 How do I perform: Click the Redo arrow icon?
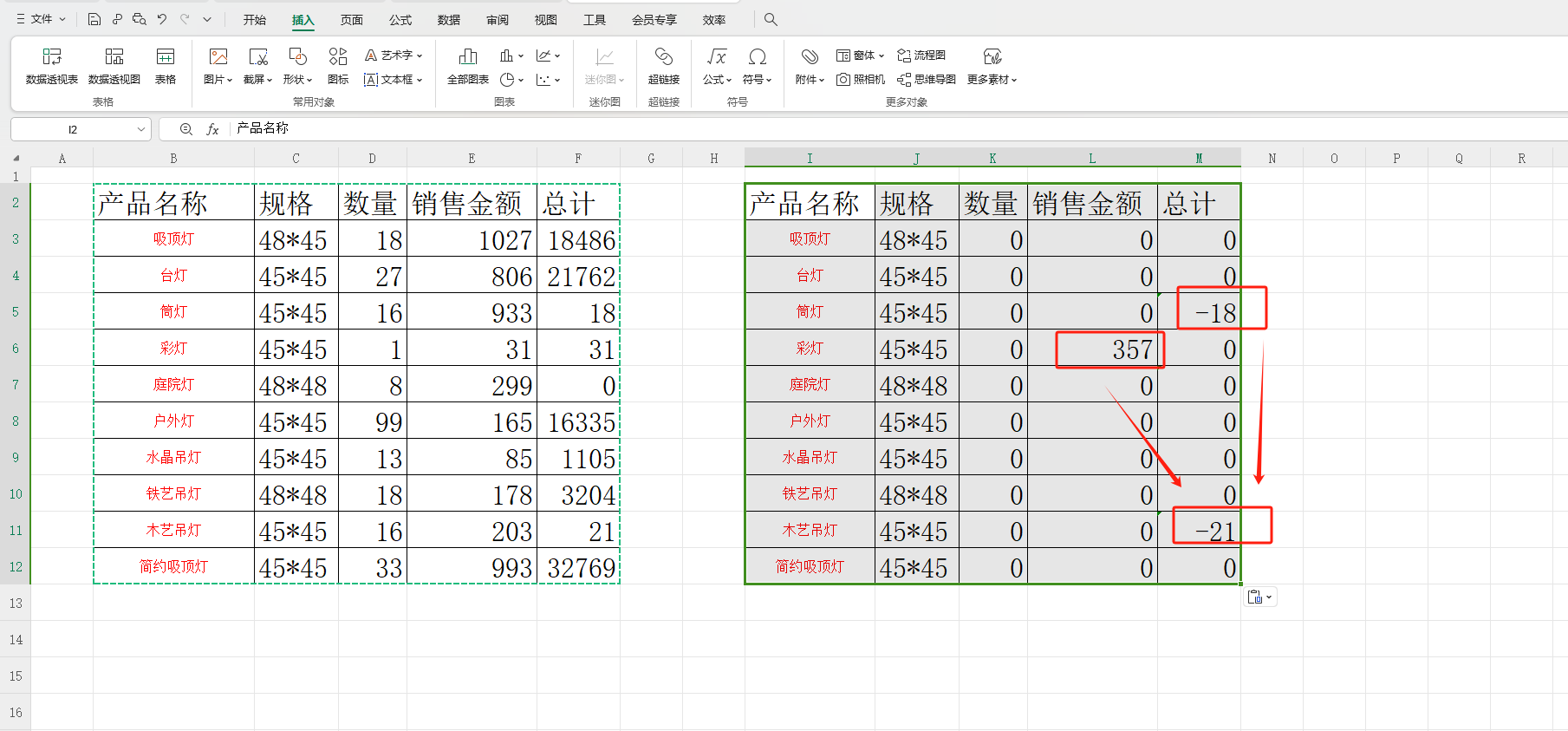coord(185,19)
